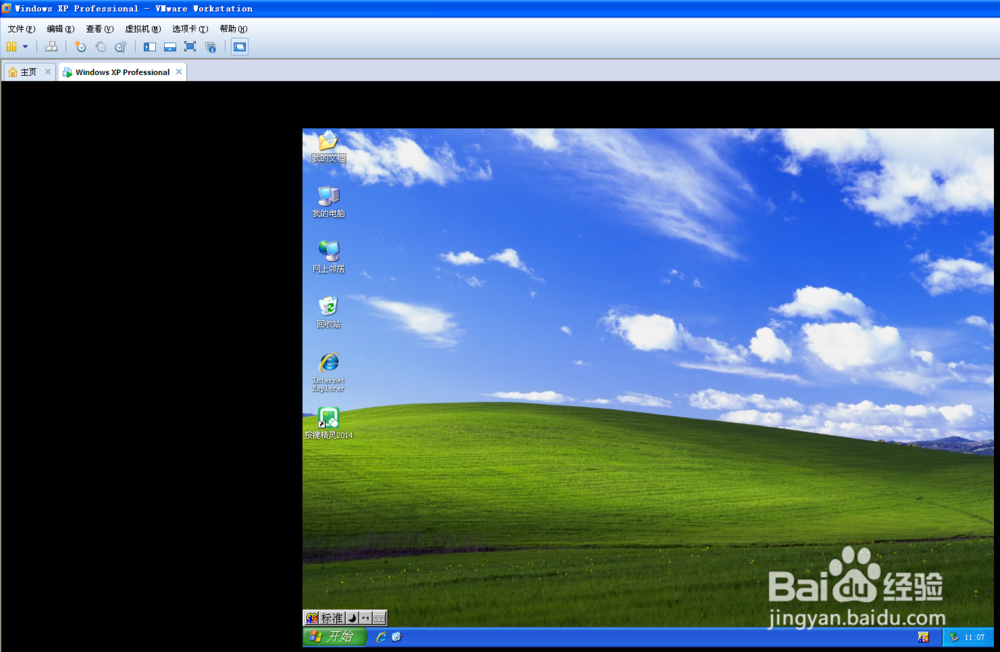Open the power options dropdown arrow

[26, 47]
